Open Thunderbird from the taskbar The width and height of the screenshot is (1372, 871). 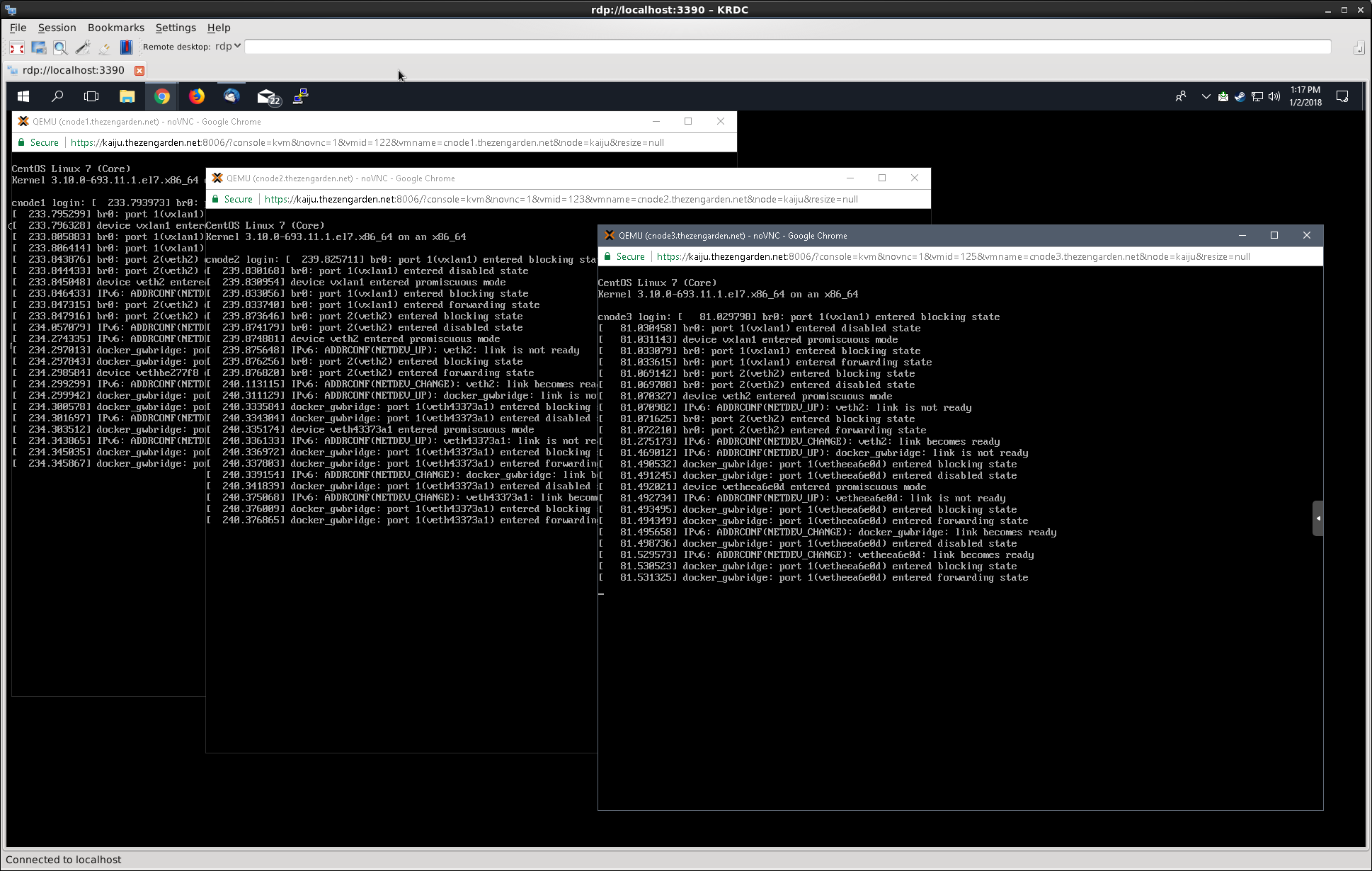pos(231,96)
